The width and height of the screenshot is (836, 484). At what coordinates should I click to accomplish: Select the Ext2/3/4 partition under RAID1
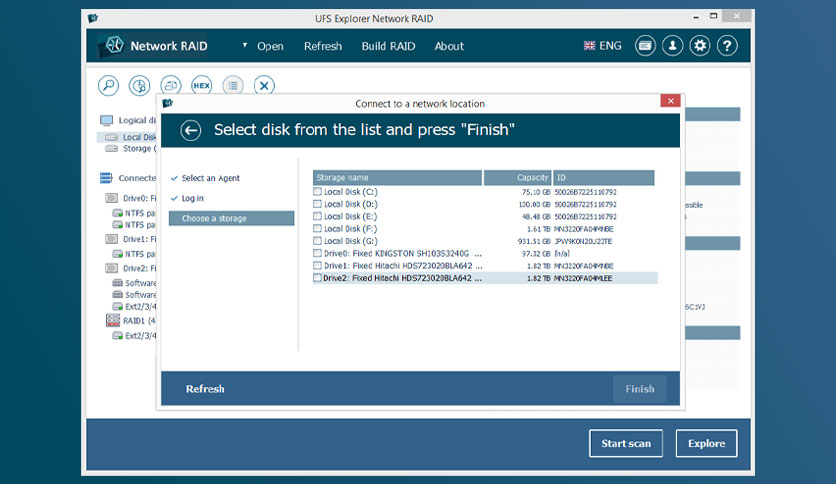(140, 335)
